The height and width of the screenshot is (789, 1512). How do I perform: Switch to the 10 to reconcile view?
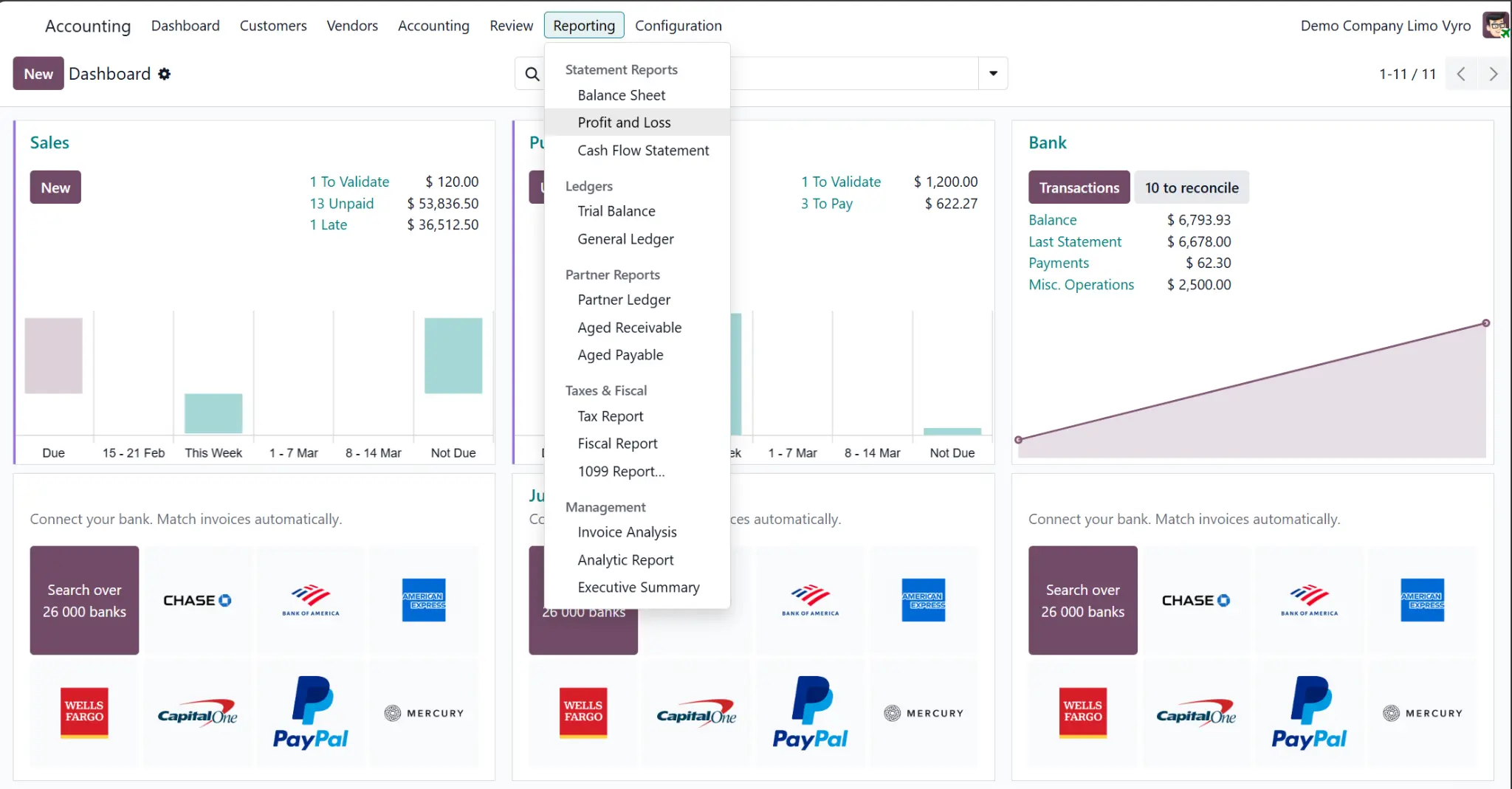tap(1192, 187)
